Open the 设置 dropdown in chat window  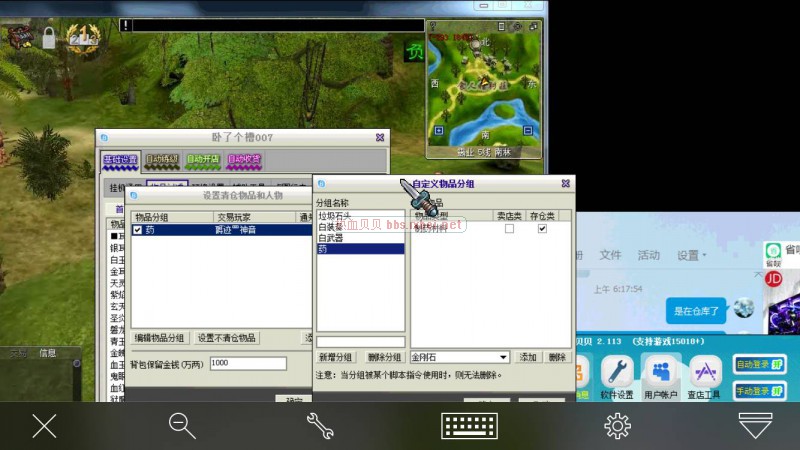pos(692,255)
